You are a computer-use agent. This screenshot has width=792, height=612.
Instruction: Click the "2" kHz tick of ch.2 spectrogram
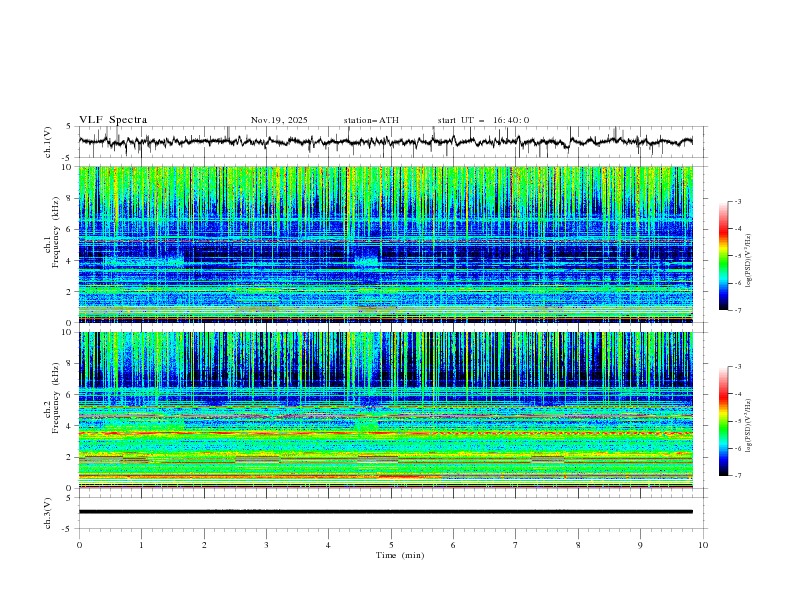(x=69, y=457)
